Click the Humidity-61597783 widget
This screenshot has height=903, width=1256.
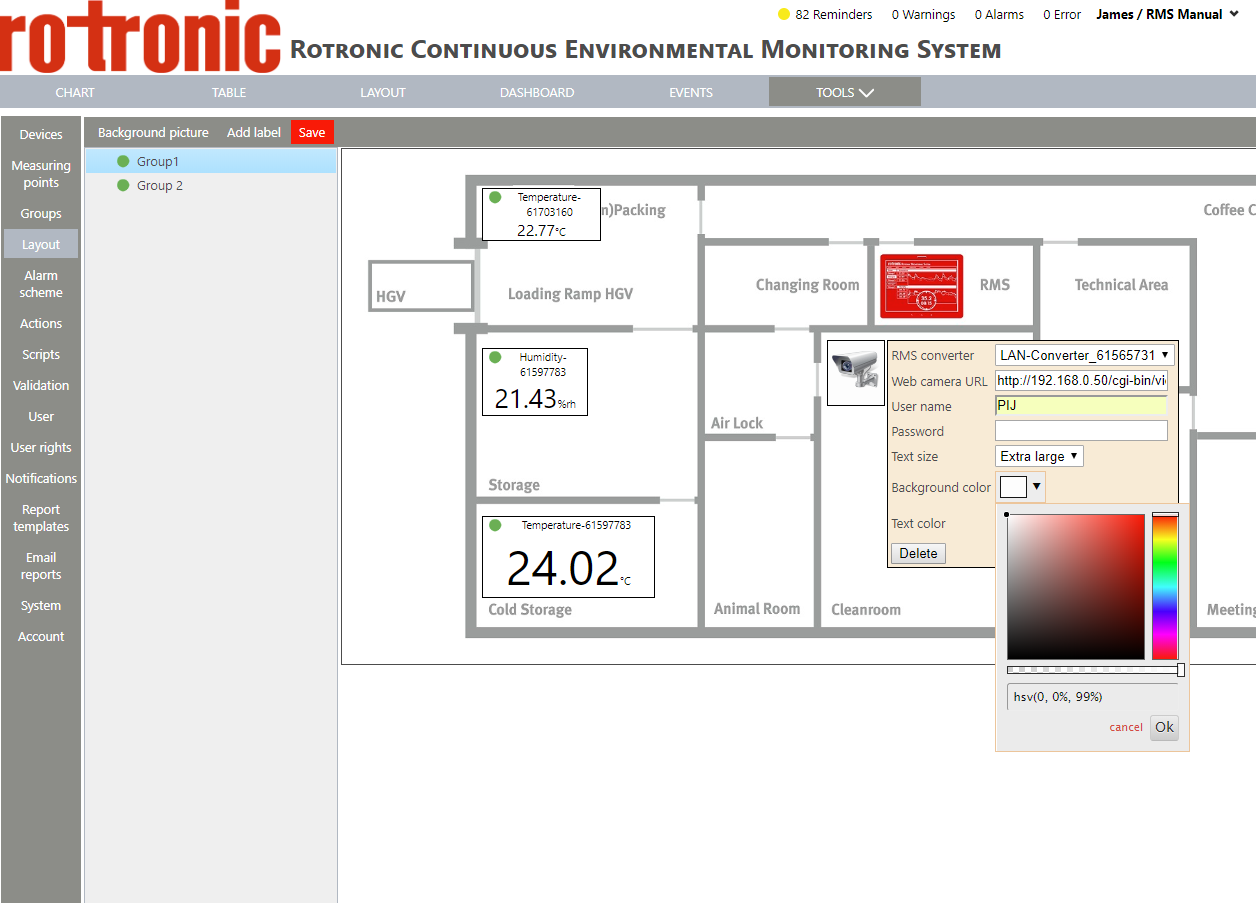pyautogui.click(x=535, y=382)
